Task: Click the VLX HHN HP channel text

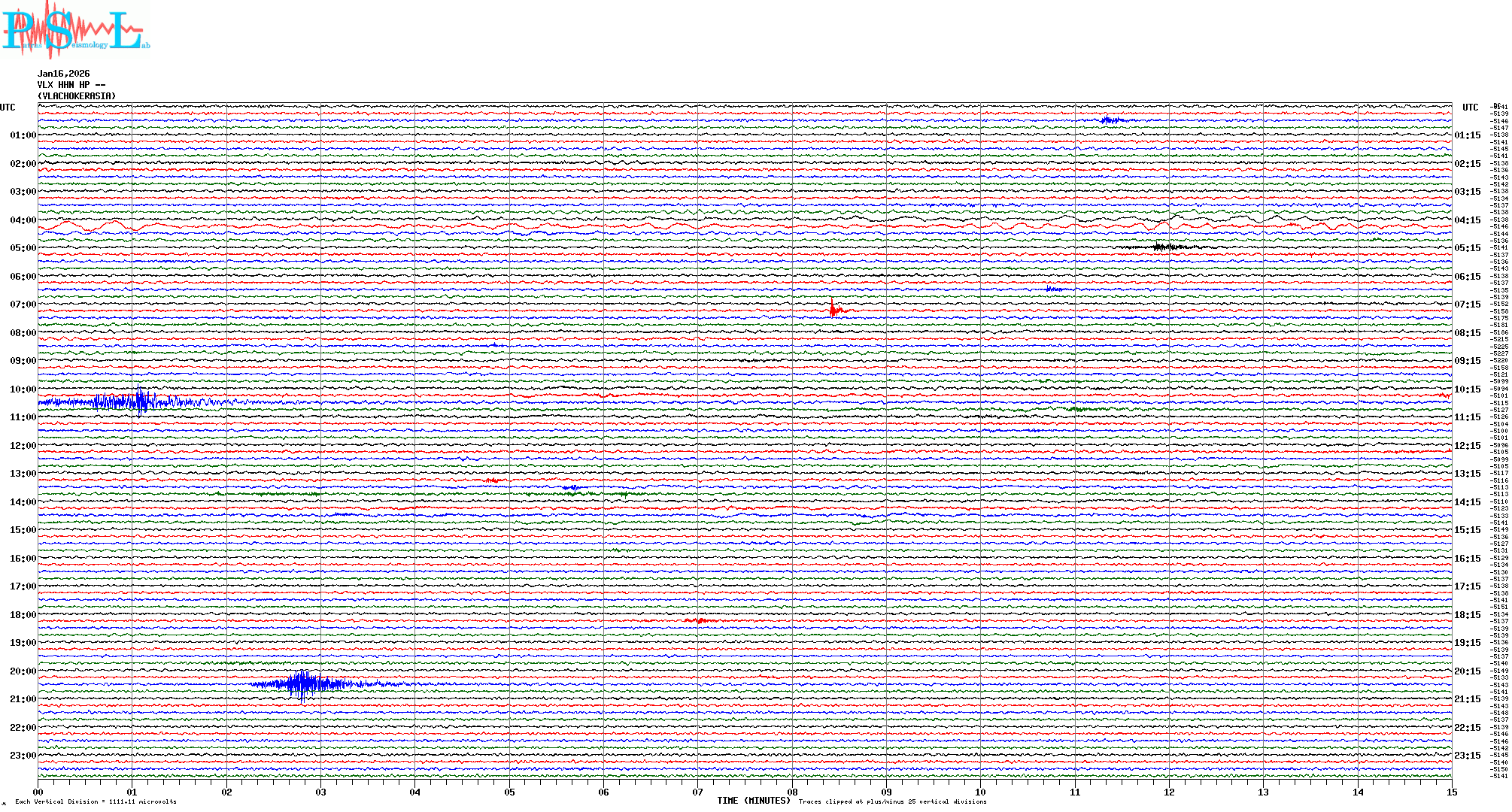Action: tap(71, 85)
